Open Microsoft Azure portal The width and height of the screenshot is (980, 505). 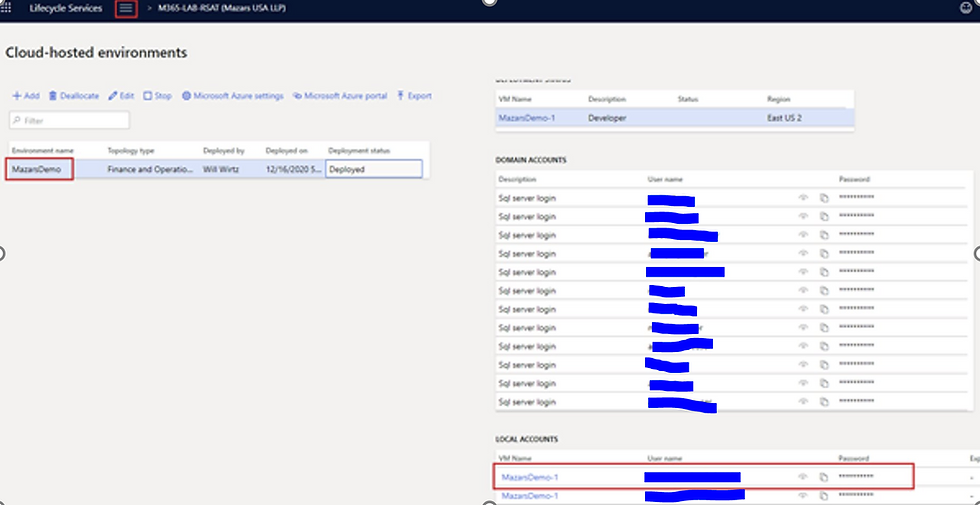pos(340,96)
